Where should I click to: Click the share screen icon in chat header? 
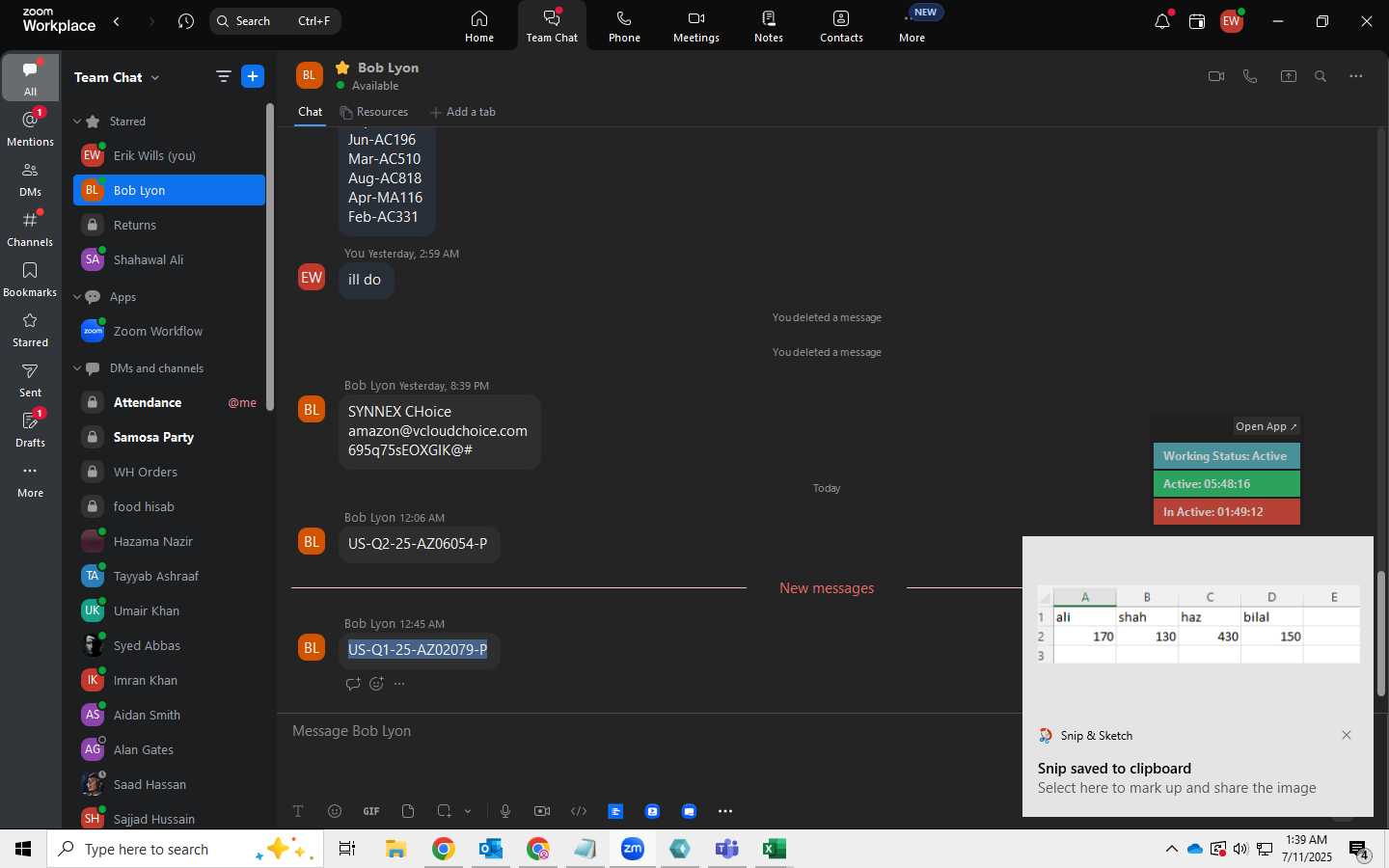1289,76
